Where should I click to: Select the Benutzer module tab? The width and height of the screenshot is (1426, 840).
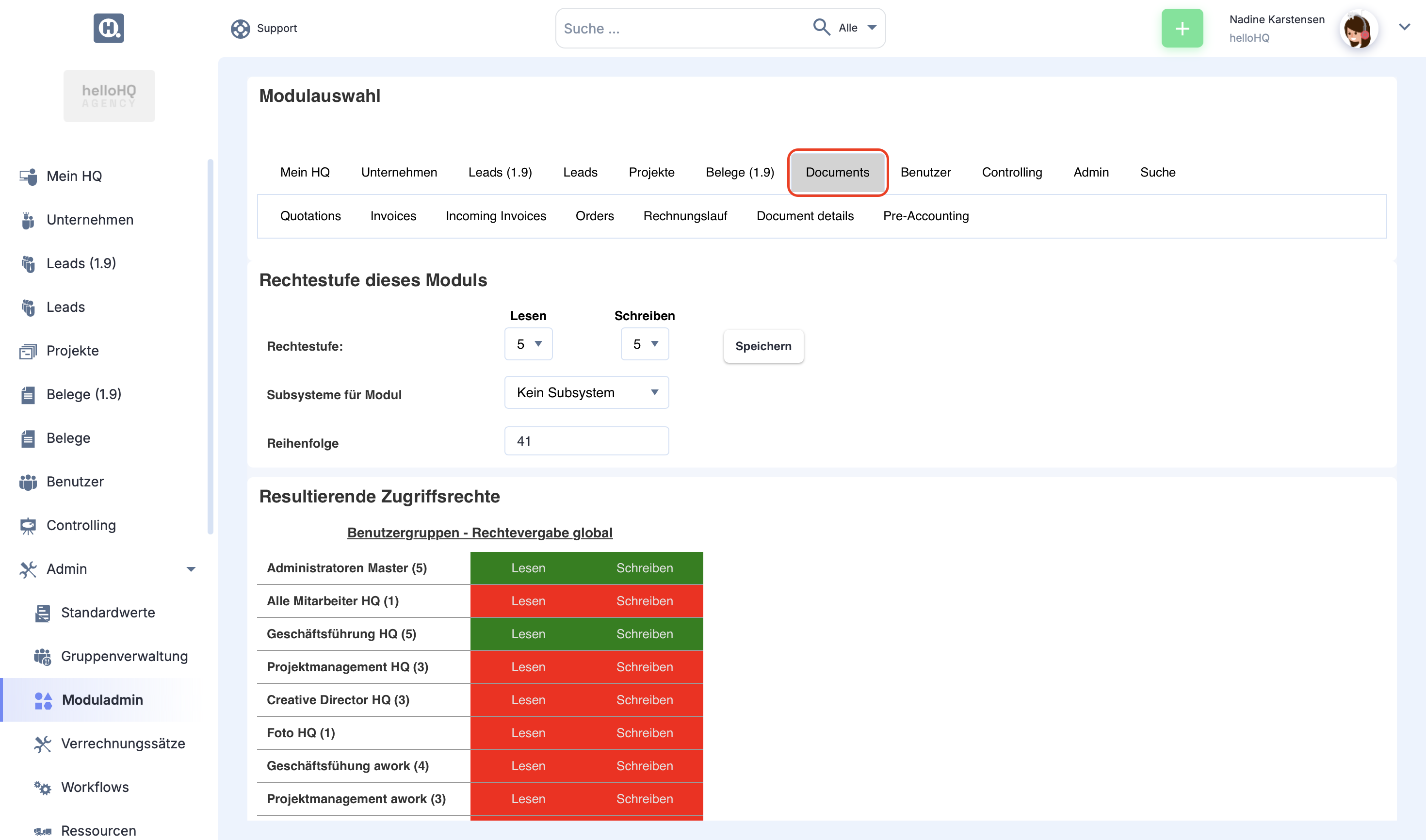coord(925,172)
